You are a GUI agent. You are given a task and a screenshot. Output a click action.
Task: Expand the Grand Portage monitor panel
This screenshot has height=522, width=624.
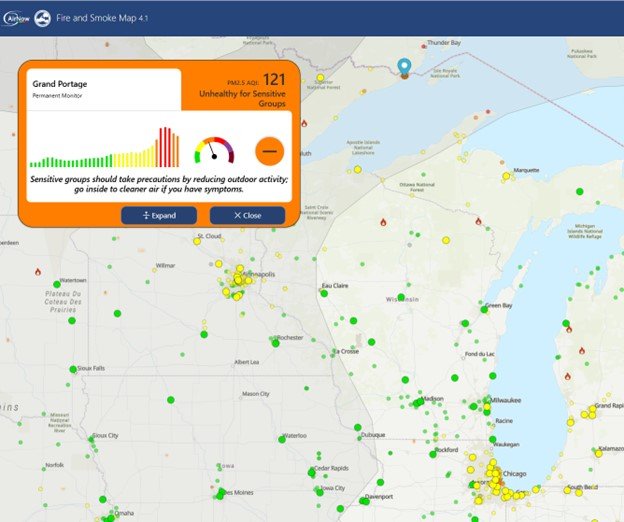click(158, 215)
